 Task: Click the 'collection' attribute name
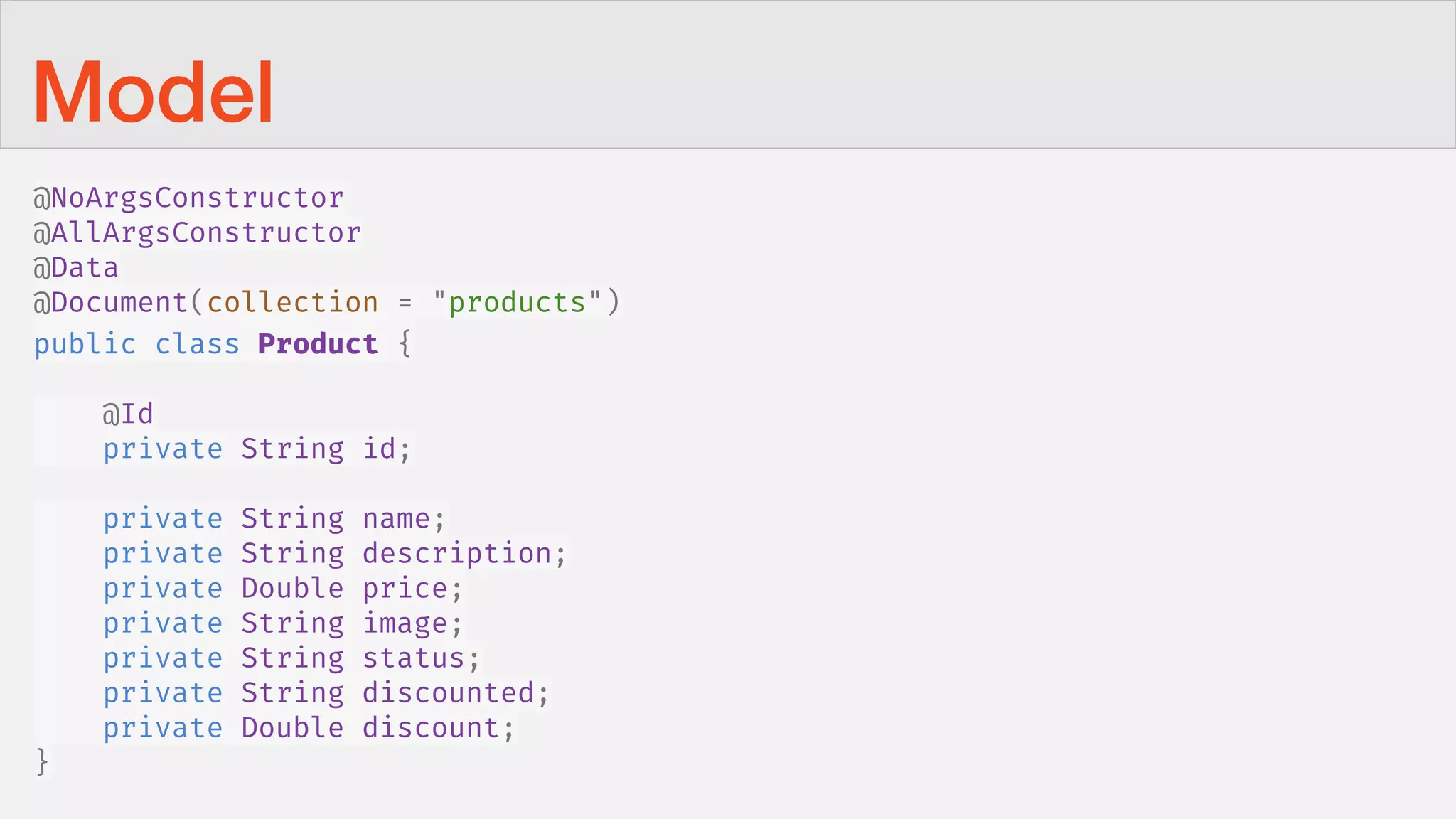pos(292,302)
